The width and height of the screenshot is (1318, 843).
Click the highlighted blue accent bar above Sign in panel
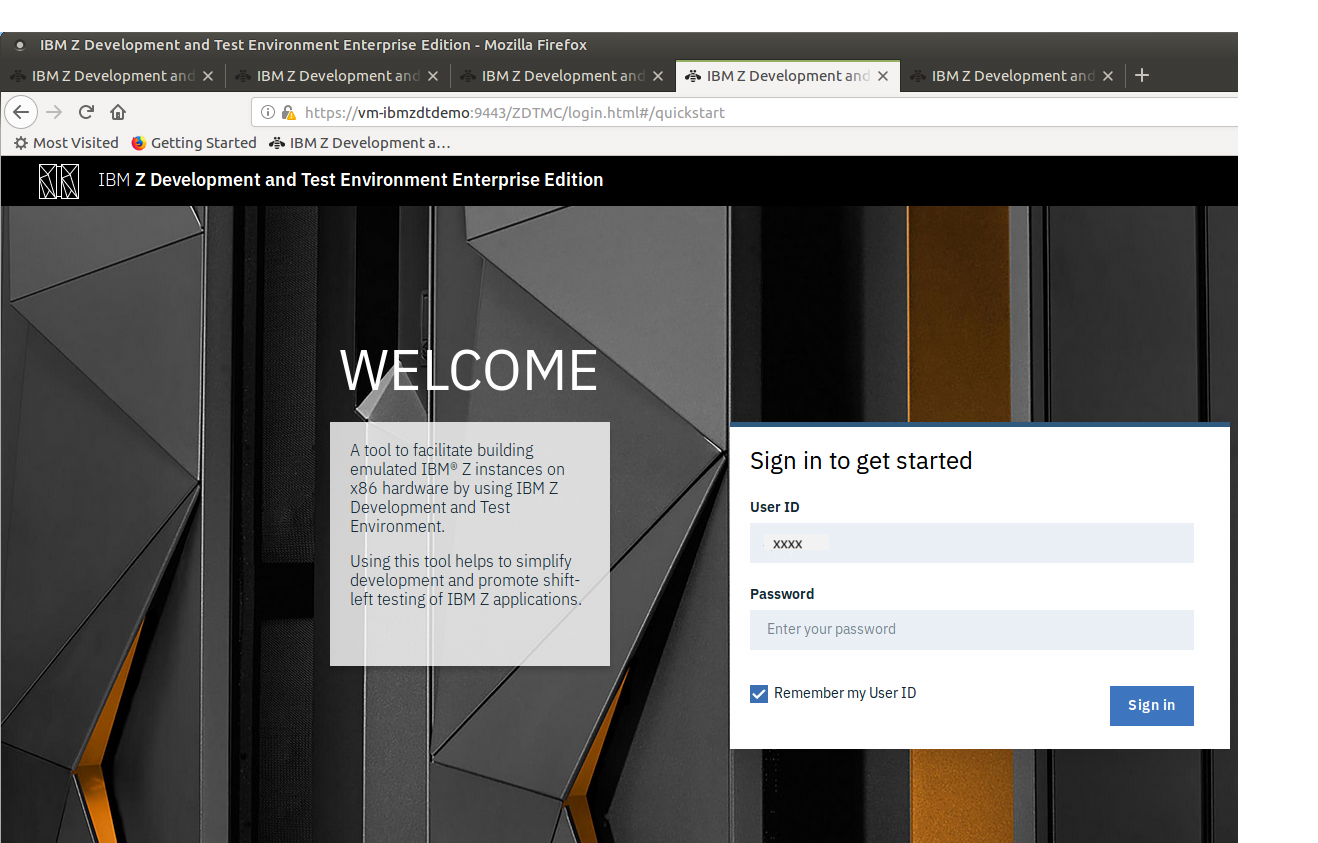pyautogui.click(x=980, y=423)
